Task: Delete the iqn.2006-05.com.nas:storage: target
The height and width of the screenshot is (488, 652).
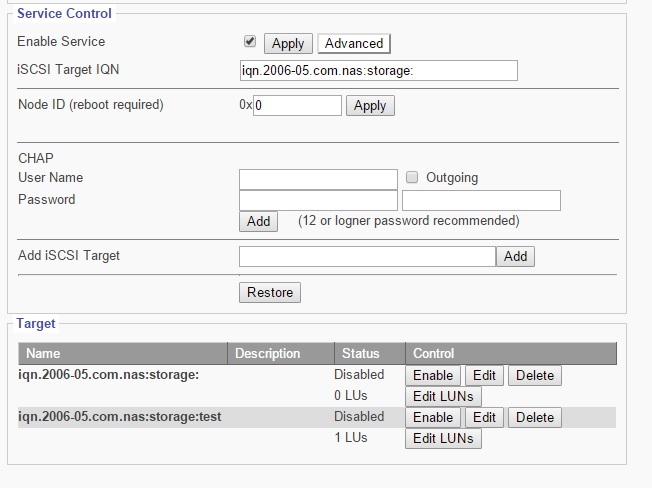Action: [x=535, y=375]
